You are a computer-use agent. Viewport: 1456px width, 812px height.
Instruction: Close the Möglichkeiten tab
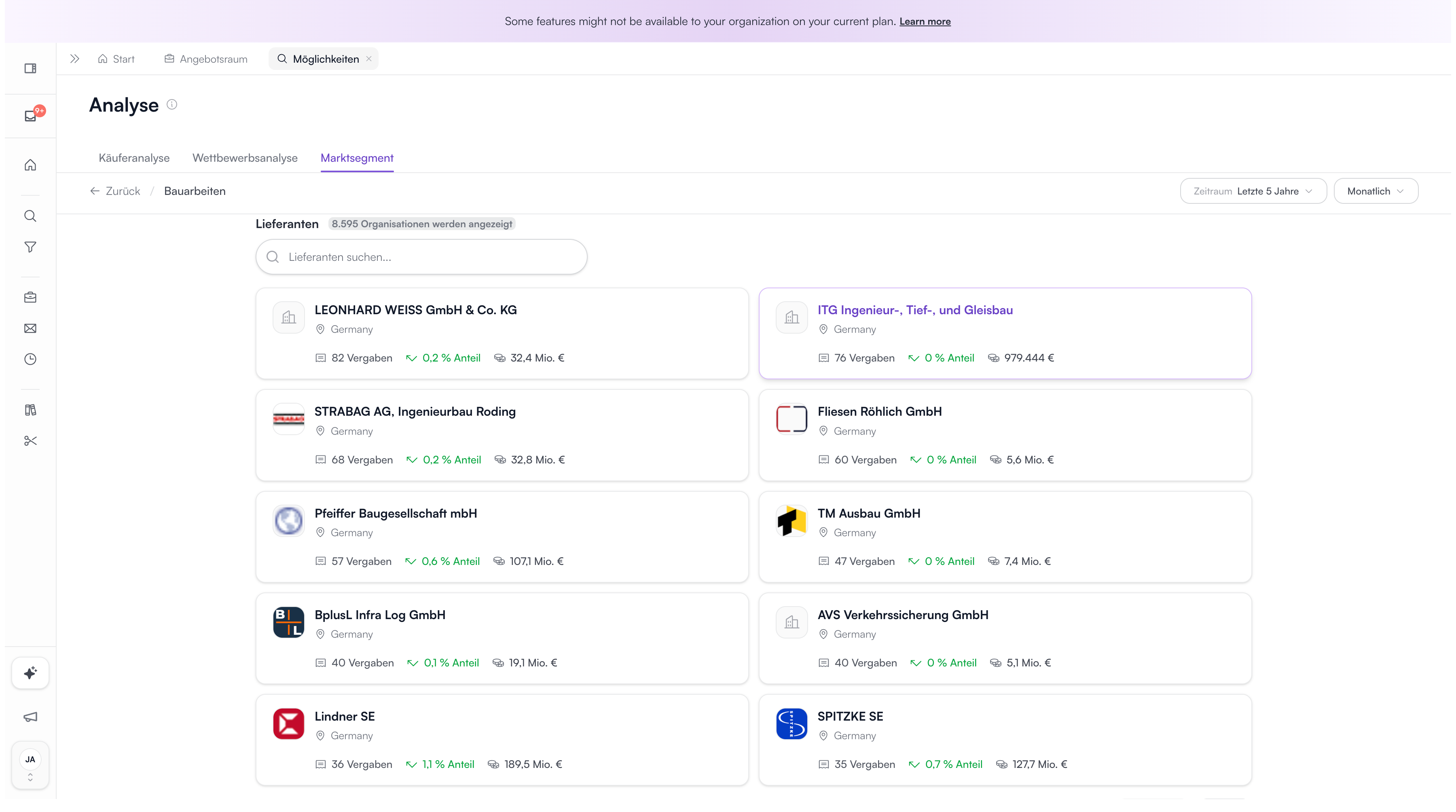tap(368, 59)
